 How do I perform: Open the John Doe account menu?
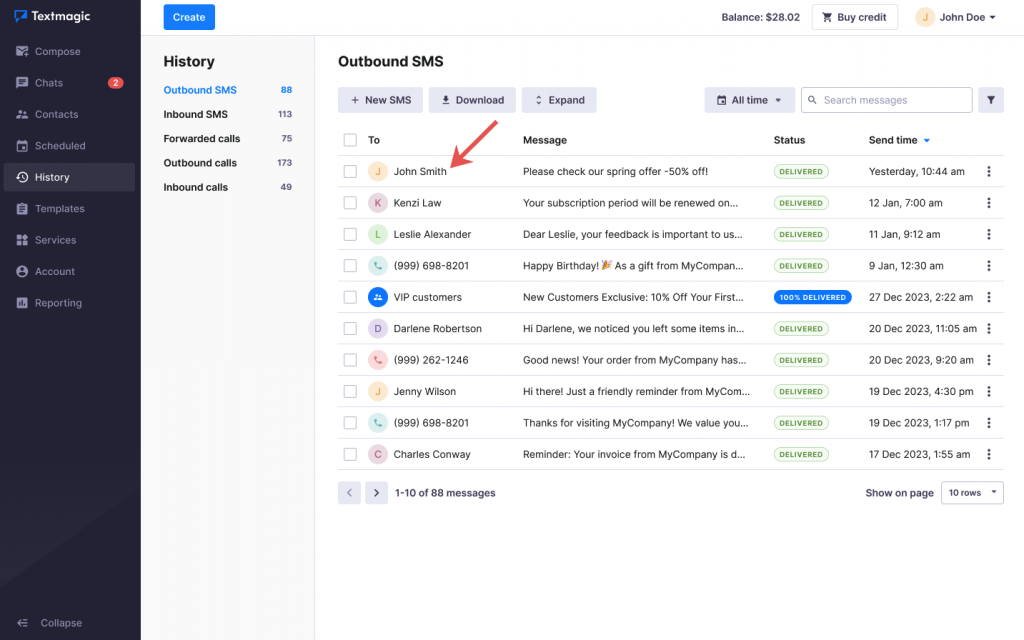[x=959, y=17]
